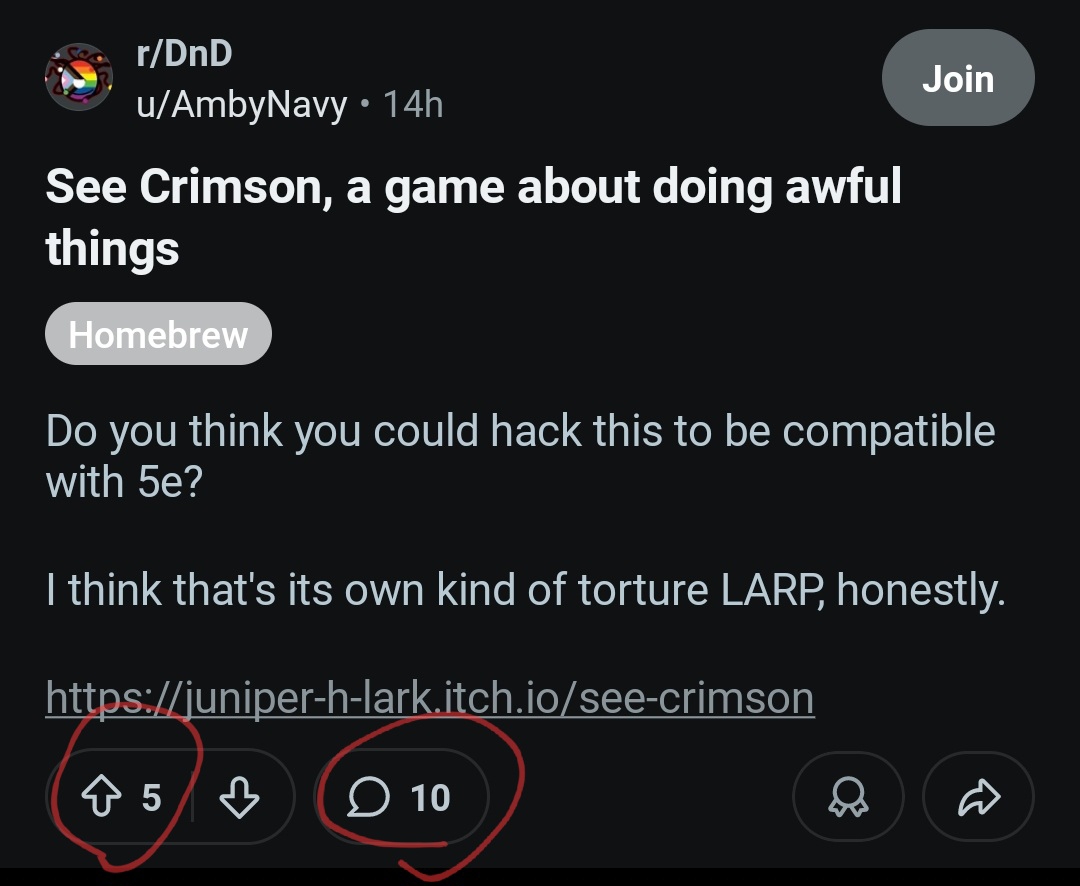Click the torture LARP sentence in post
Image resolution: width=1080 pixels, height=886 pixels.
pyautogui.click(x=524, y=591)
